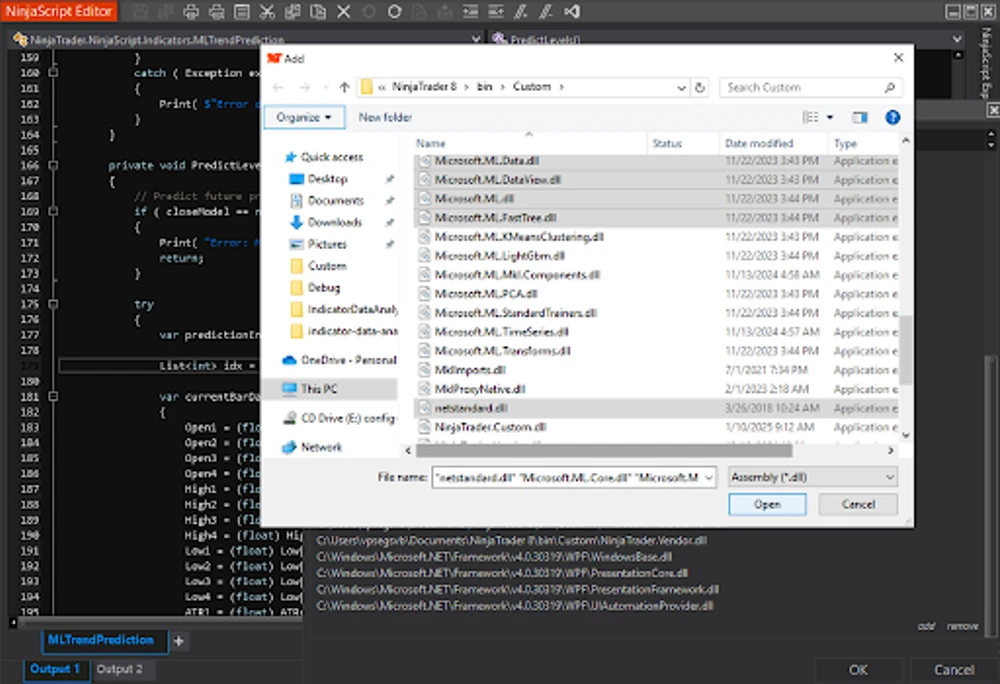Click the add link in References window
The image size is (1000, 684).
(x=926, y=627)
